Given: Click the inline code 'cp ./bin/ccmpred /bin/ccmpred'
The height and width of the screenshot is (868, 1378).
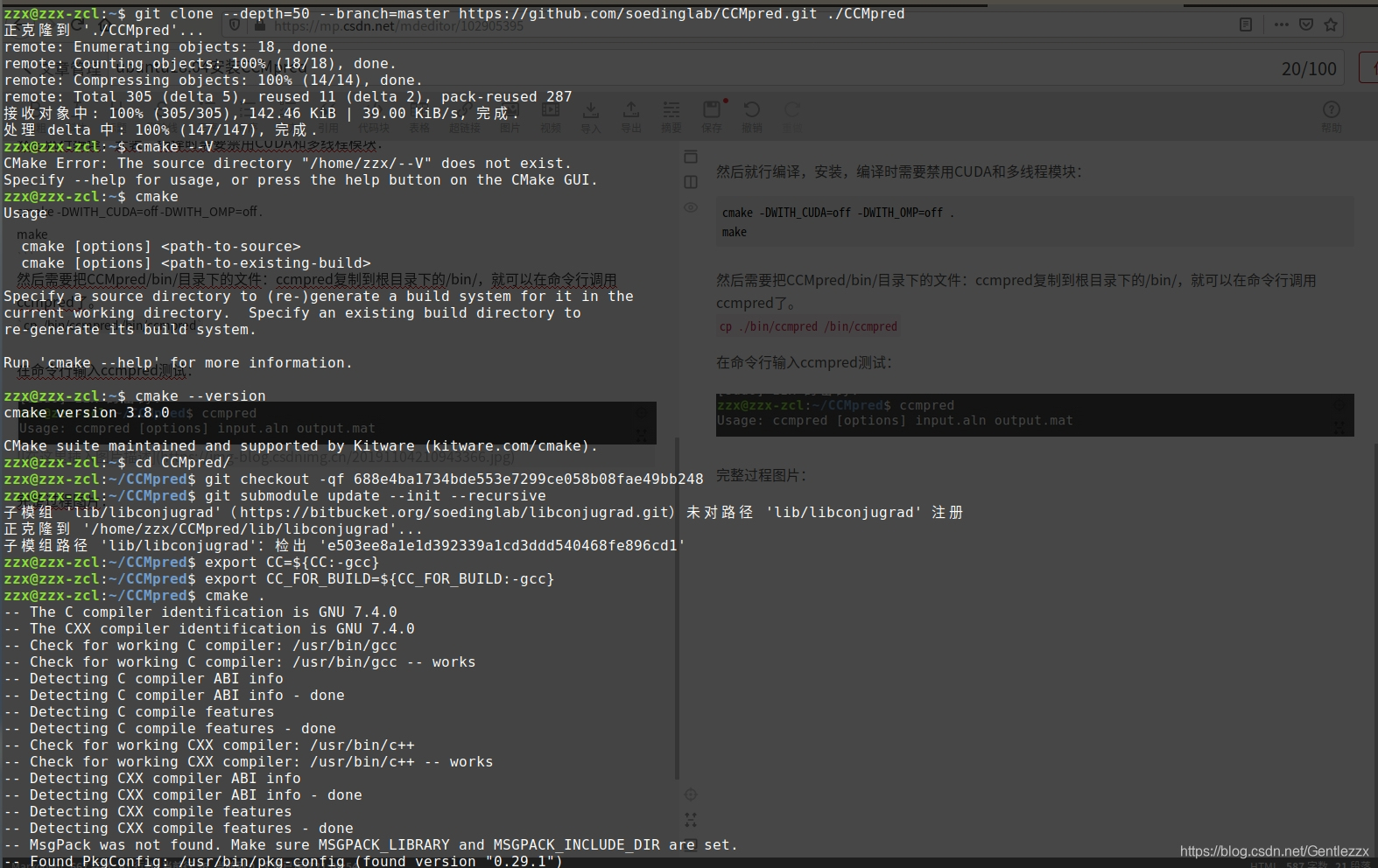Looking at the screenshot, I should click(808, 326).
